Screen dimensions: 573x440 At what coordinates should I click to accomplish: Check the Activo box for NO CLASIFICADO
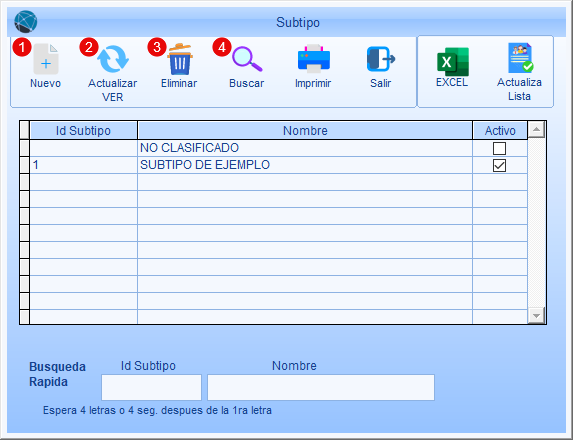[x=499, y=148]
